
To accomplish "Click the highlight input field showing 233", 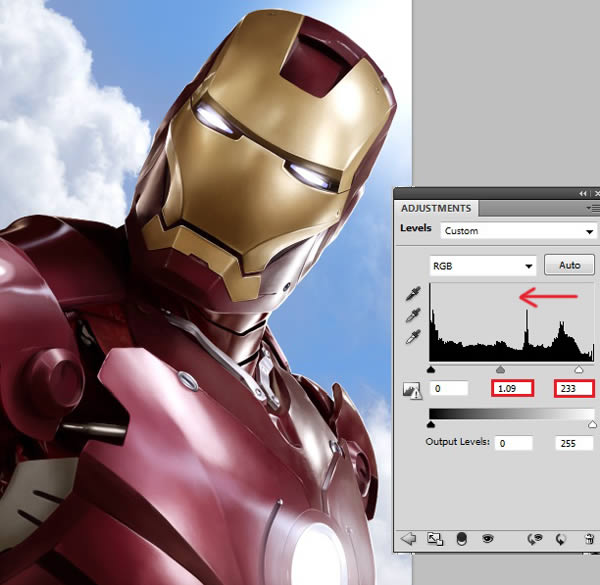I will click(574, 389).
